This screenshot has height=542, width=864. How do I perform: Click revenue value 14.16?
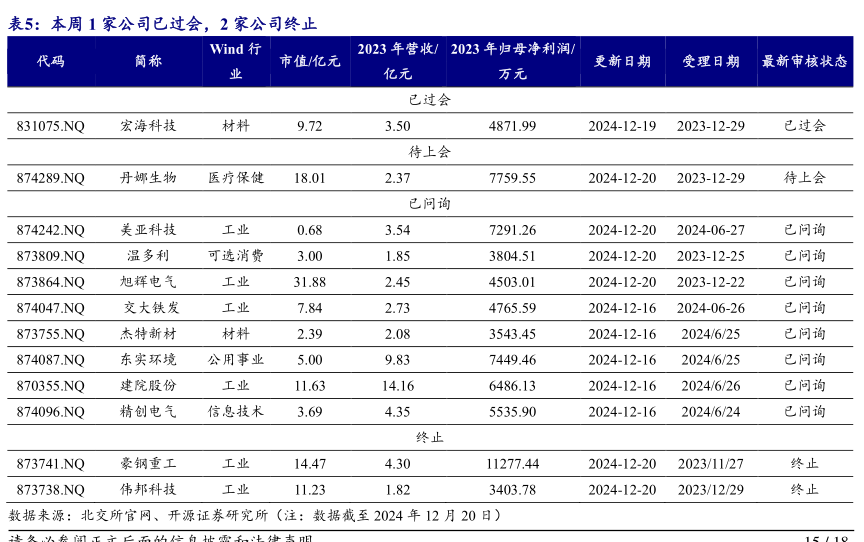(398, 386)
